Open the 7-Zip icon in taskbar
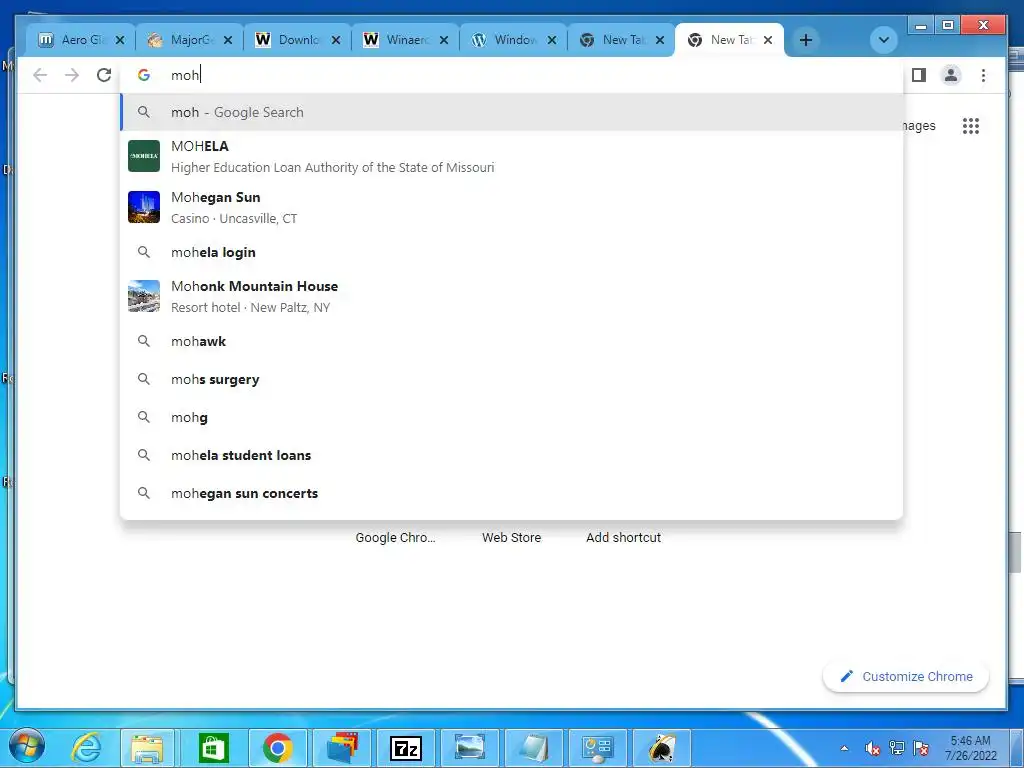The height and width of the screenshot is (768, 1024). tap(406, 748)
